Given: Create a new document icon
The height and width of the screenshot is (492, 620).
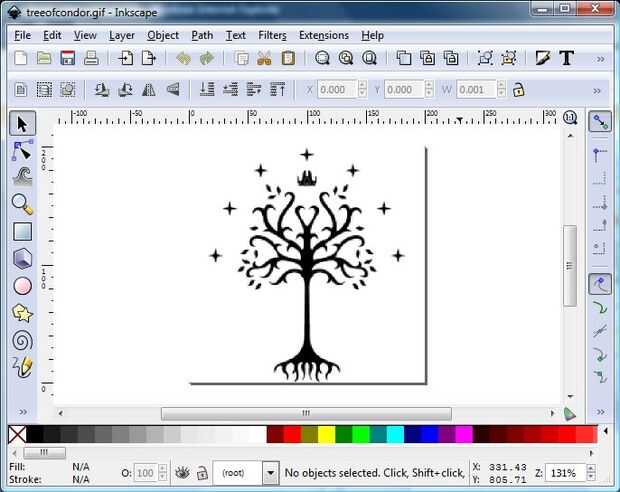Looking at the screenshot, I should click(x=21, y=58).
